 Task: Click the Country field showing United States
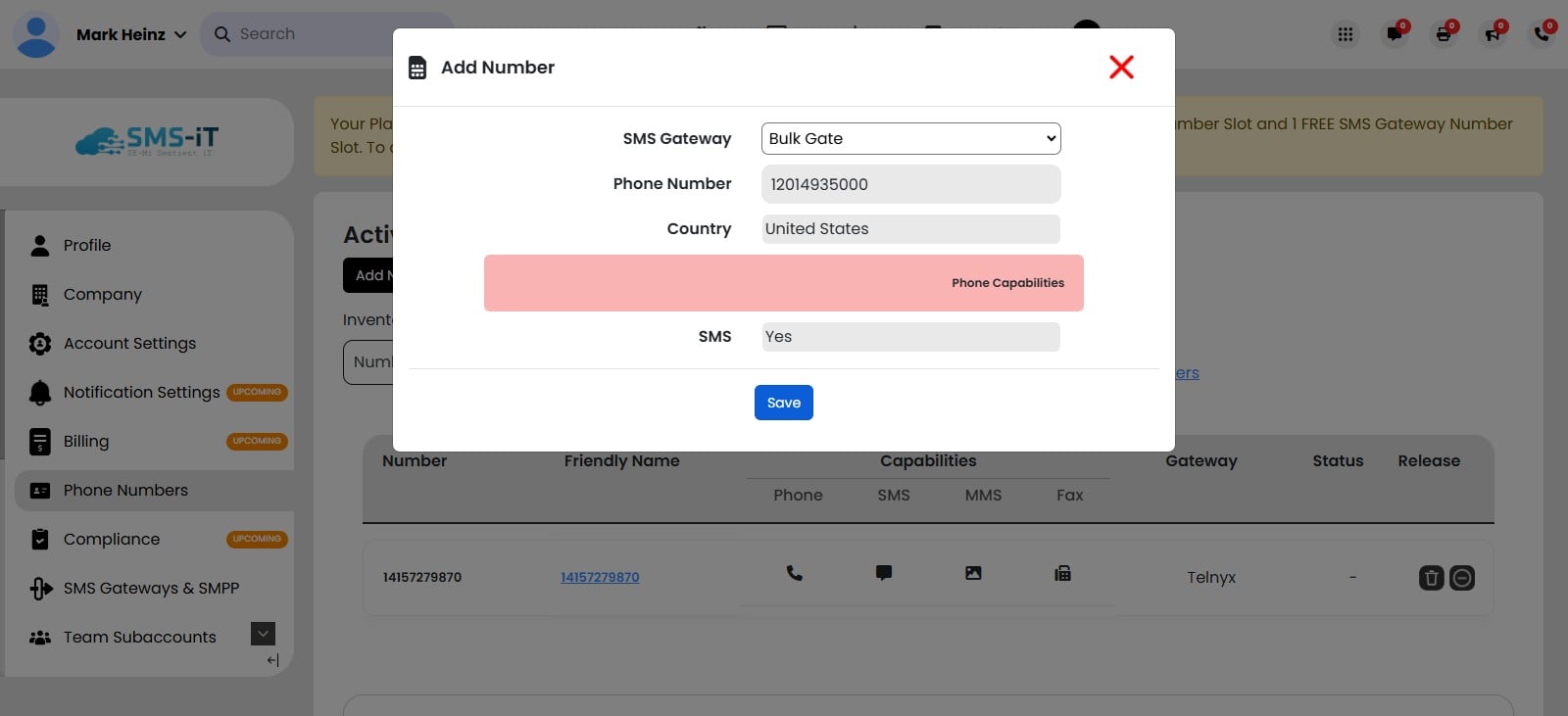click(910, 229)
